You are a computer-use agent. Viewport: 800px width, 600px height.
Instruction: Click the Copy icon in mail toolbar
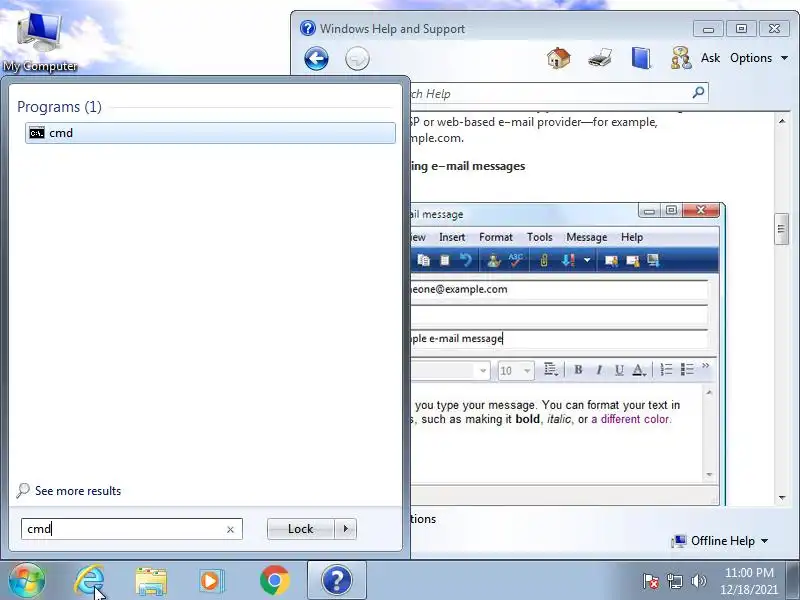click(423, 260)
